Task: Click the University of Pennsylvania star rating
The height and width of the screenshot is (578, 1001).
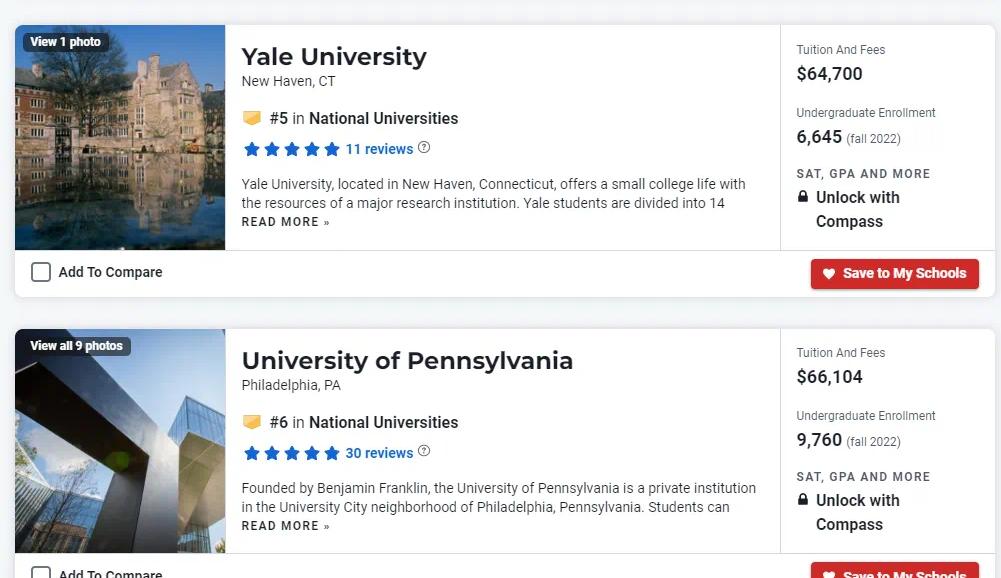Action: (x=292, y=453)
